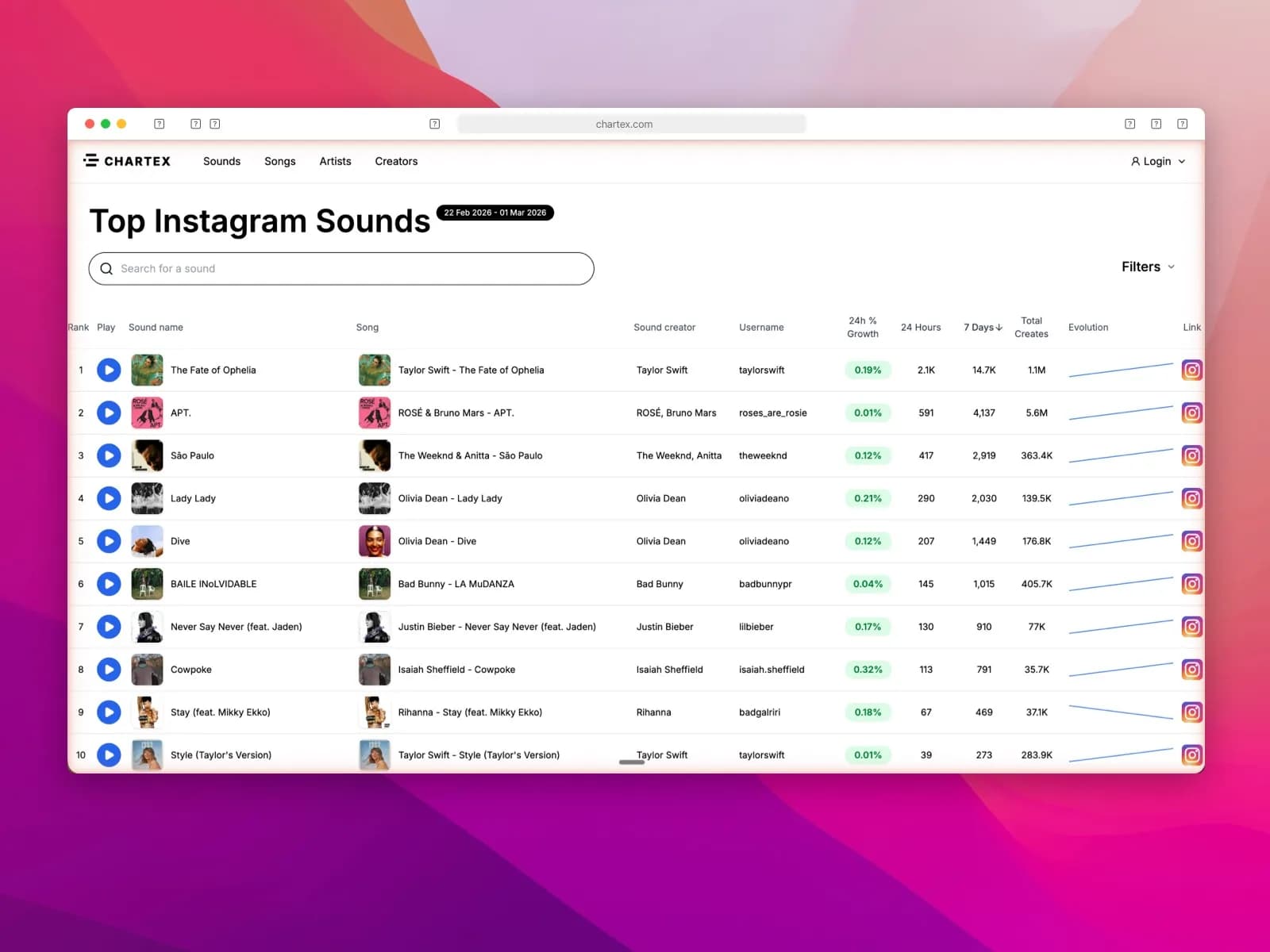Open the Instagram link for BAILE INoLVIDABLE

click(x=1191, y=583)
